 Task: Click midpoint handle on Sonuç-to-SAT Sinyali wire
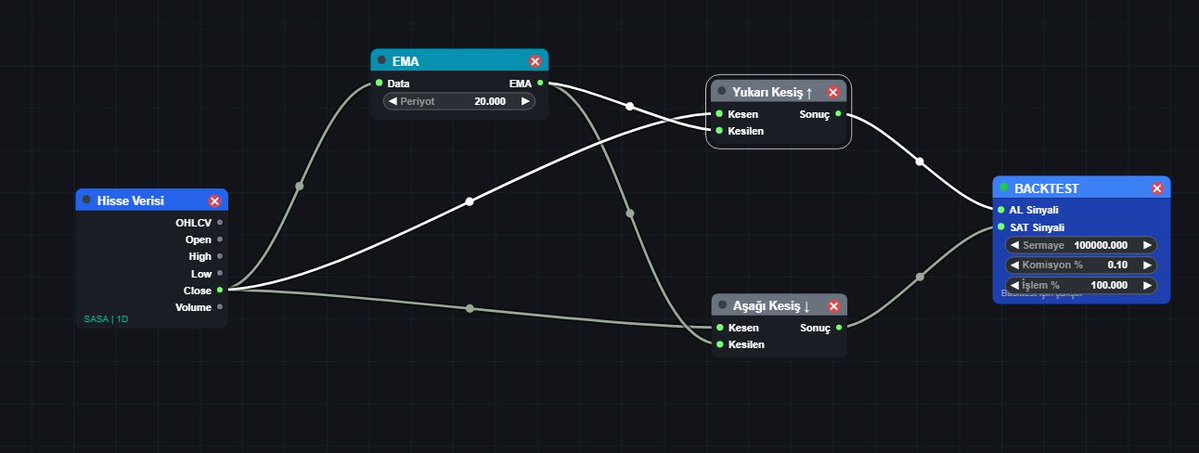pos(920,277)
